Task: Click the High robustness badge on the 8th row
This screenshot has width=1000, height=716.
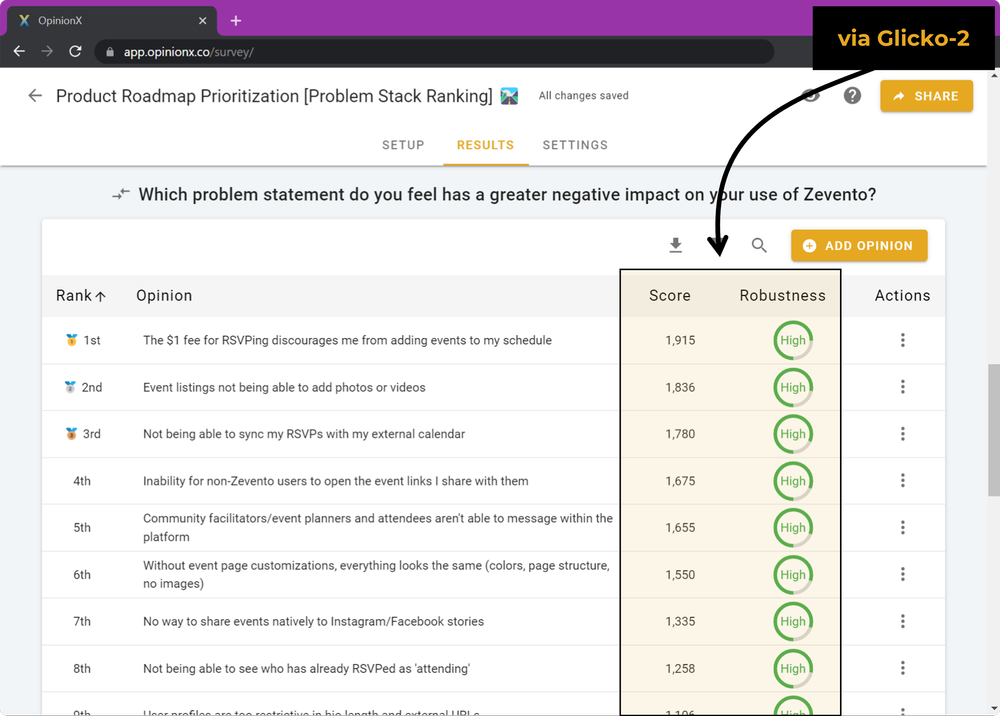Action: click(793, 668)
